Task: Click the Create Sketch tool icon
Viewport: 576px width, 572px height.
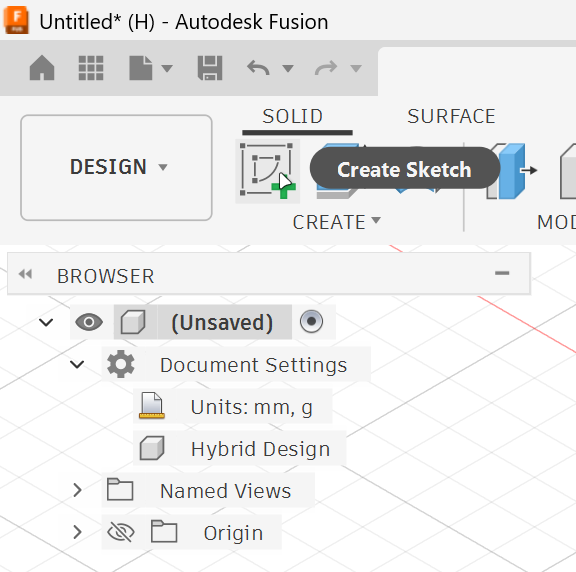Action: point(267,171)
